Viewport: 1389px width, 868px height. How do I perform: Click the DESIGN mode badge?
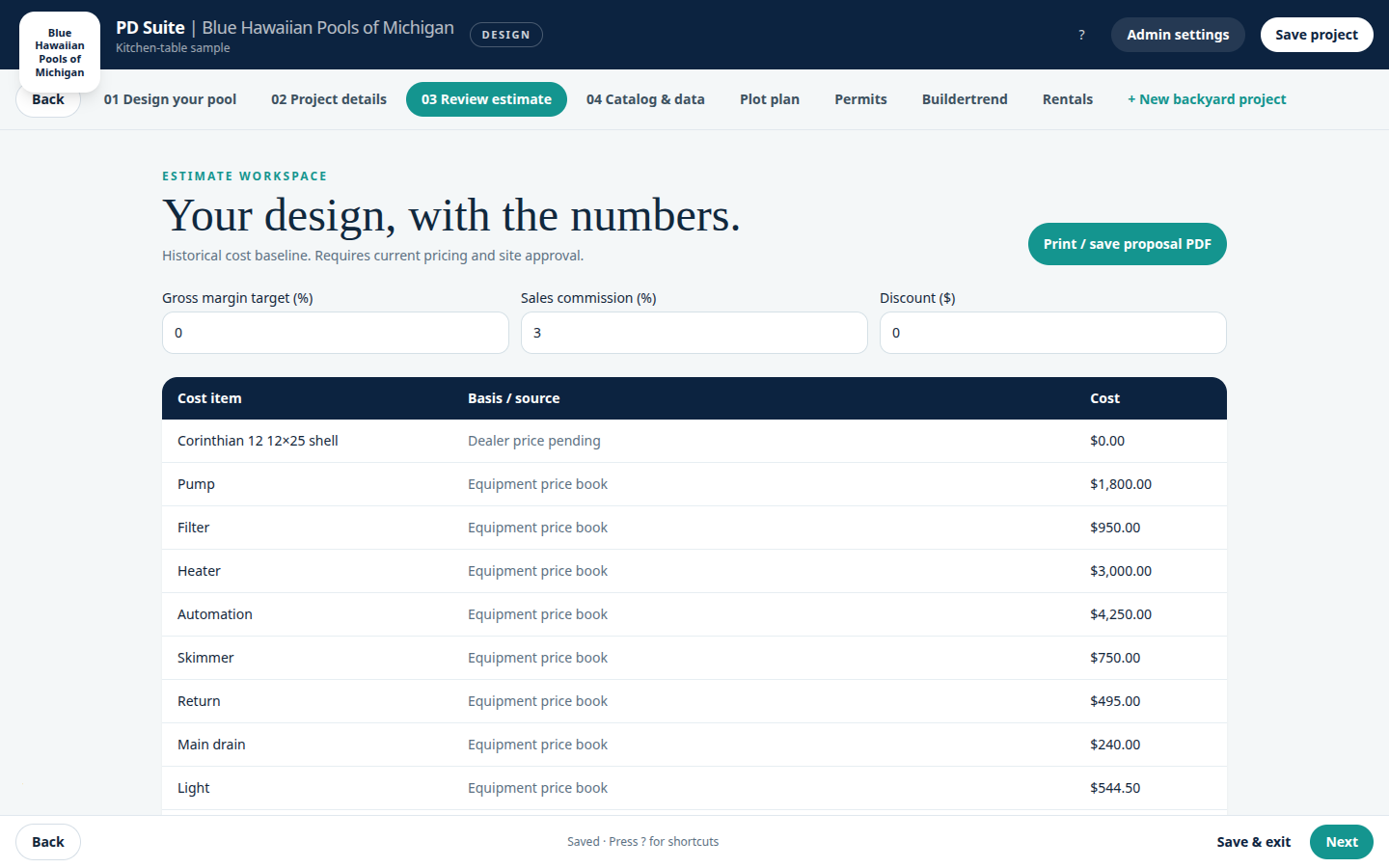[x=506, y=35]
